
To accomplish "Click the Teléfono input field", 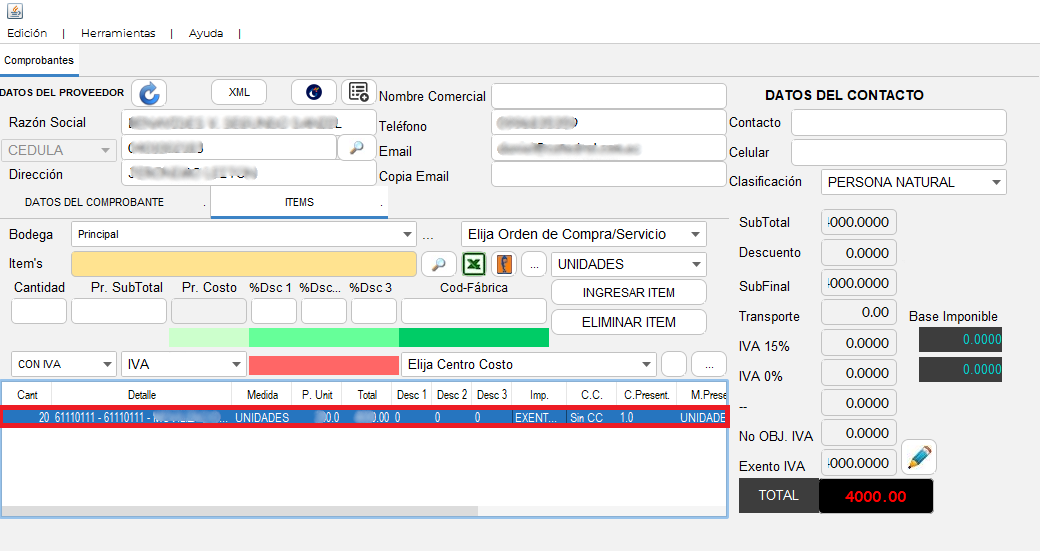I will (609, 123).
